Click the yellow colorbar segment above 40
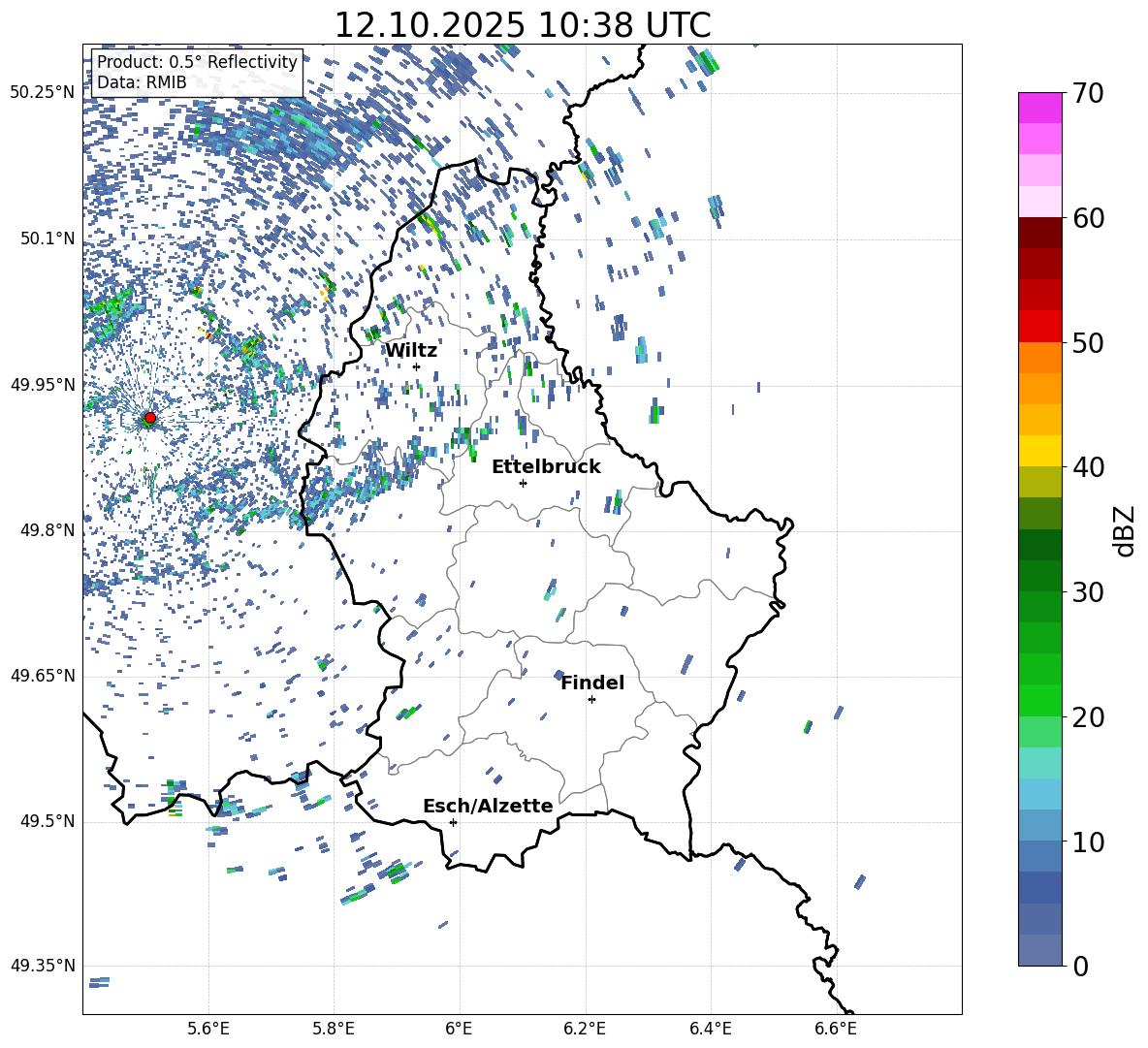 click(x=1039, y=451)
